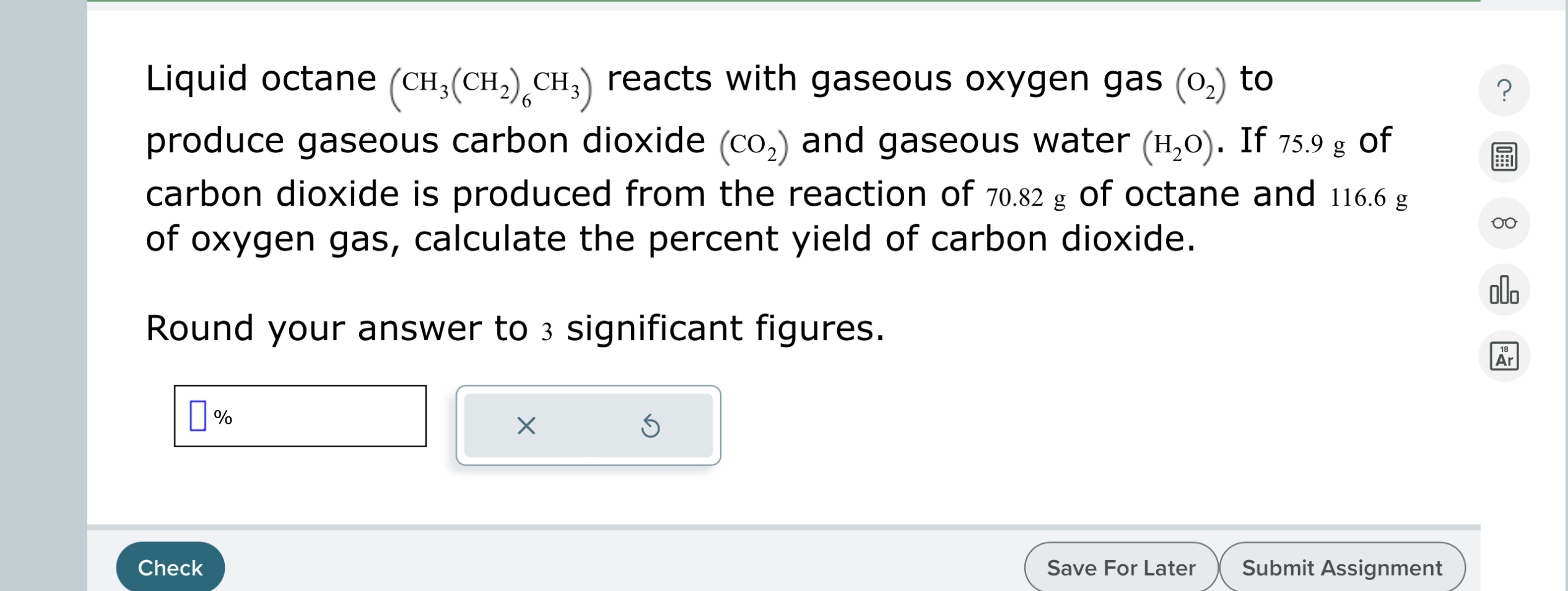The height and width of the screenshot is (591, 1568).
Task: Click Submit Assignment
Action: click(1343, 567)
